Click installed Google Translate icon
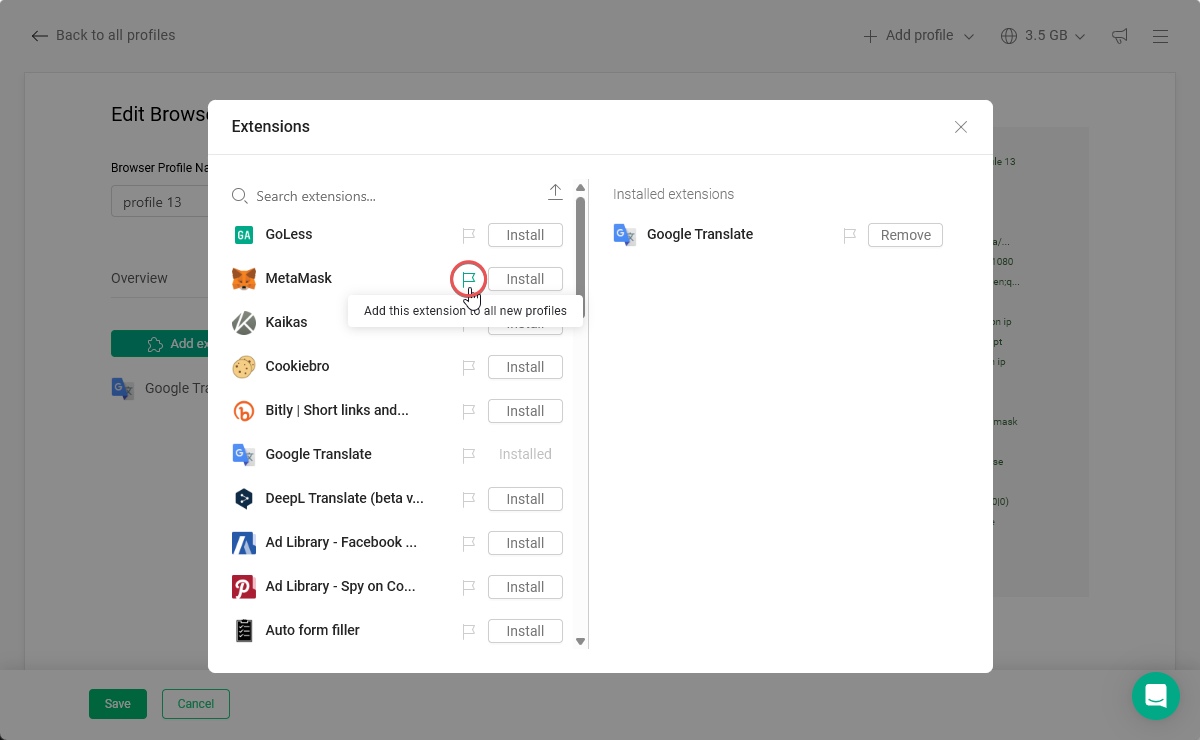 coord(625,235)
